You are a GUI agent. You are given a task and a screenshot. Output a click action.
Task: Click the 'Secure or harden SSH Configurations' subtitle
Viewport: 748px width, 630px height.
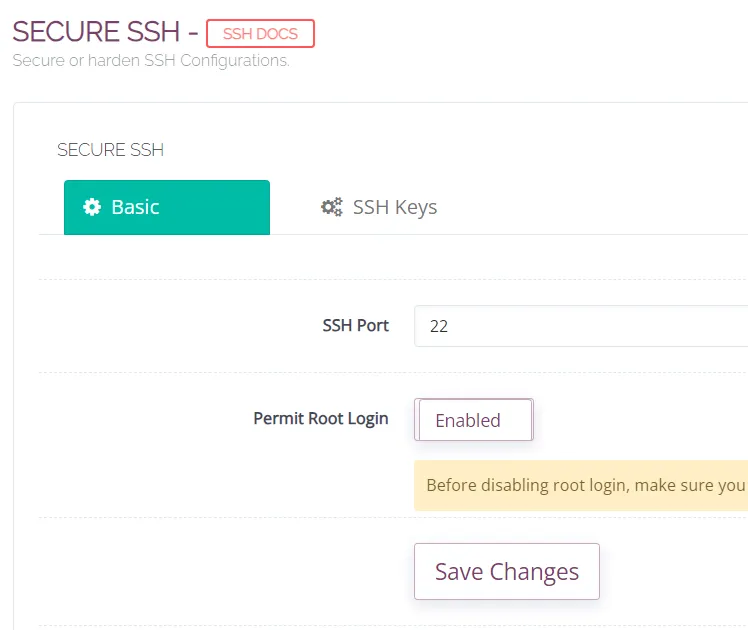(151, 61)
